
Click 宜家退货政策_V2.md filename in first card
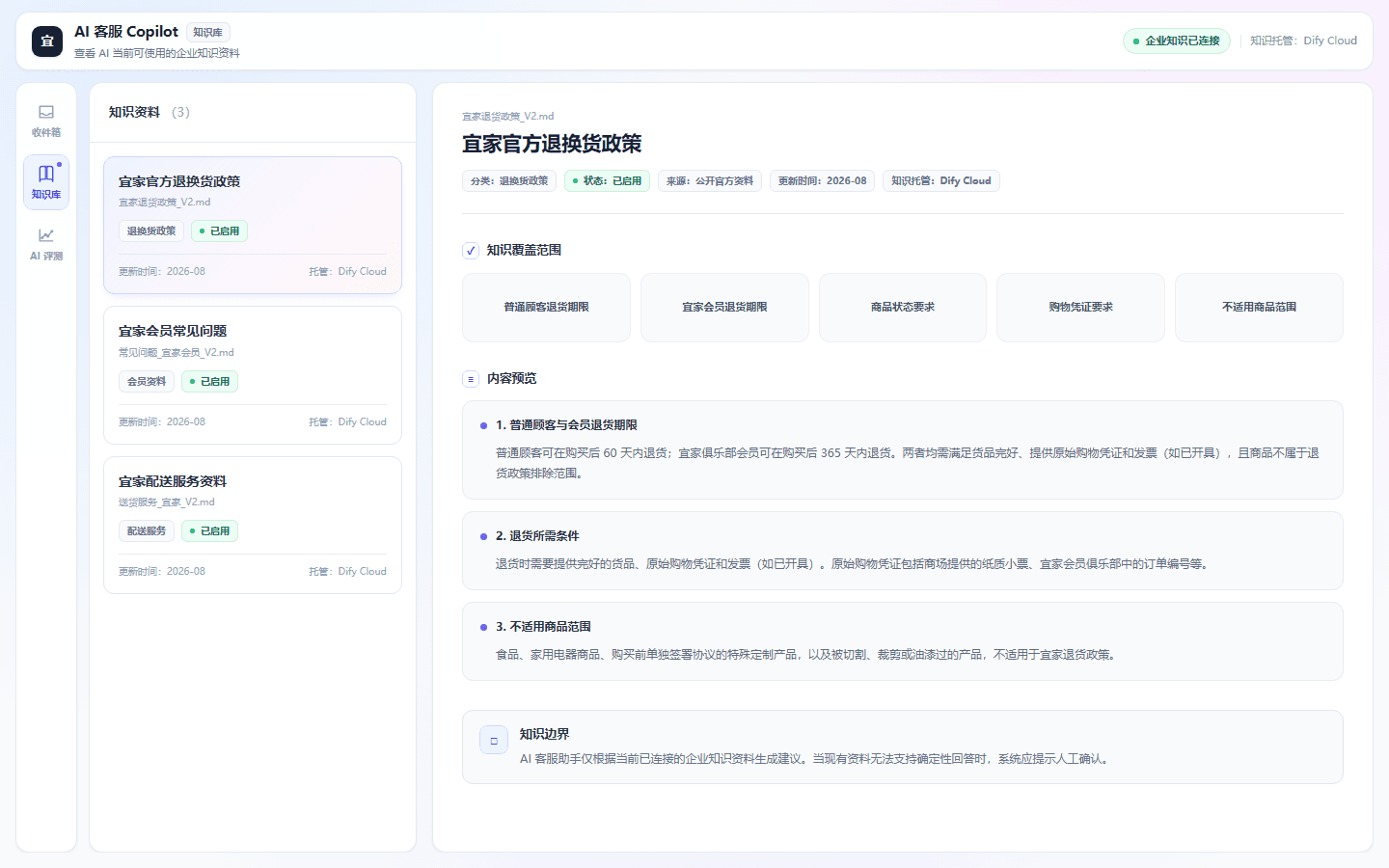(164, 203)
